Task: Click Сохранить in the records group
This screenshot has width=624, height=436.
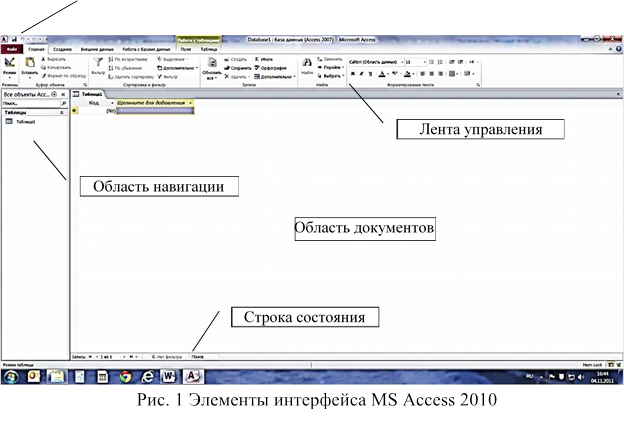Action: 240,68
